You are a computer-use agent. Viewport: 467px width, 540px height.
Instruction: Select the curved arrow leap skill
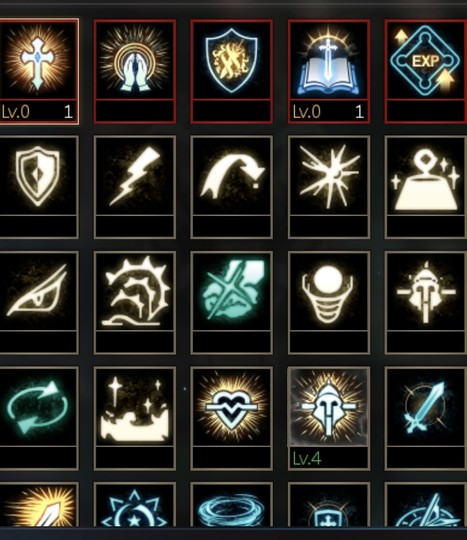231,176
